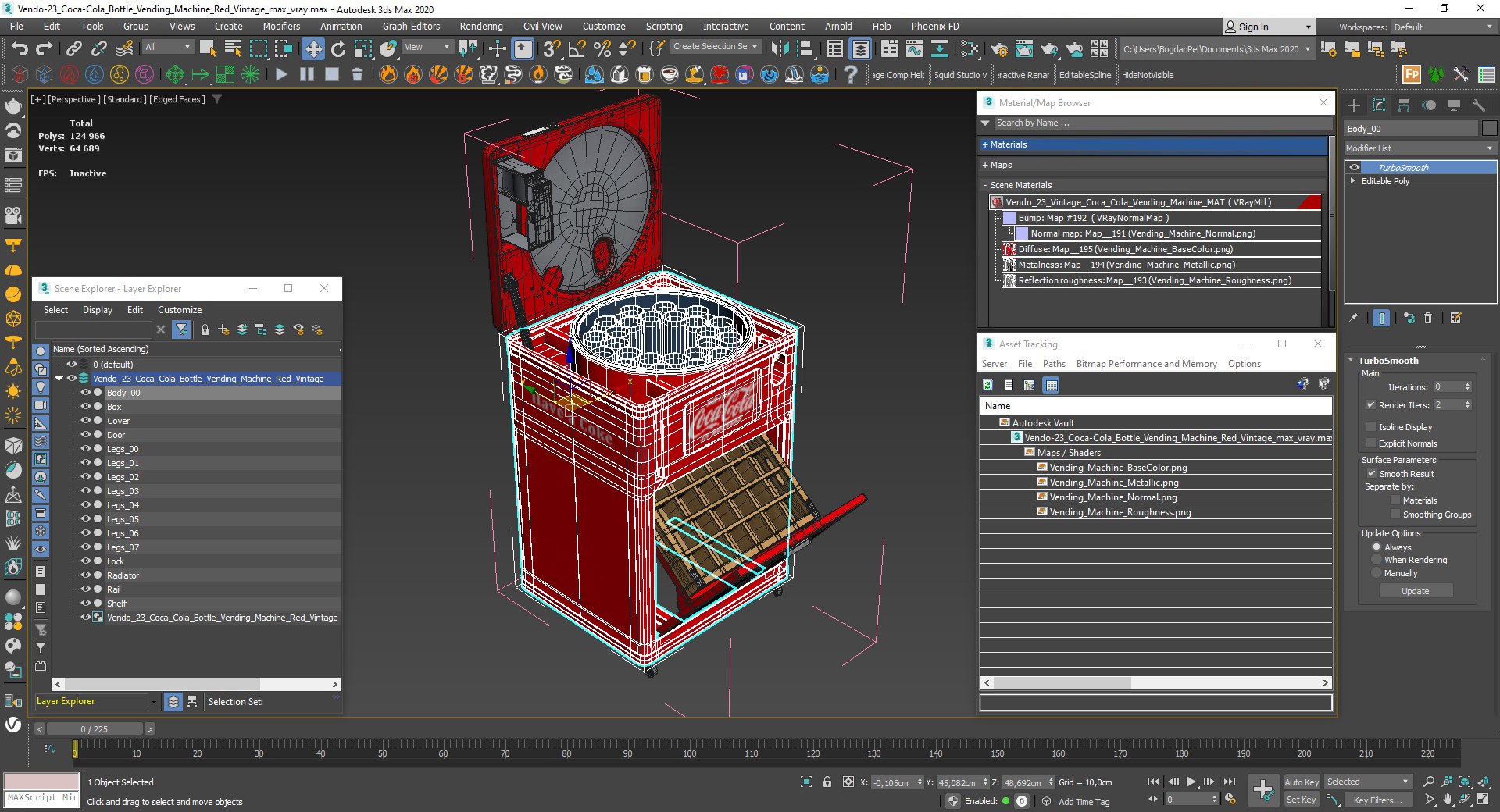Uncheck the Smooth Result checkbox
Screen dimensions: 1500x812
pyautogui.click(x=1371, y=474)
